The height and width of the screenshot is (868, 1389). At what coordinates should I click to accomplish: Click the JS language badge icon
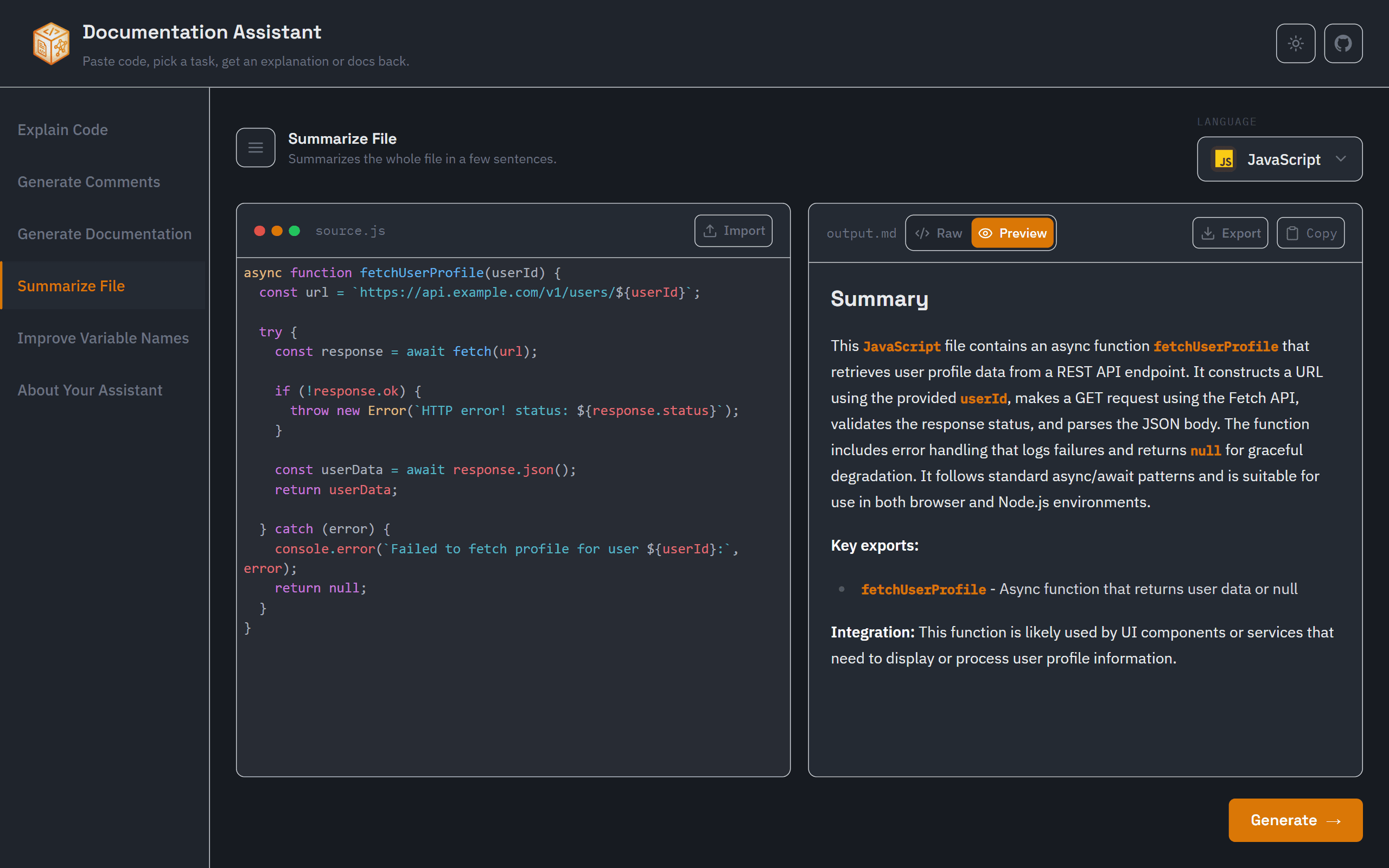pos(1223,159)
